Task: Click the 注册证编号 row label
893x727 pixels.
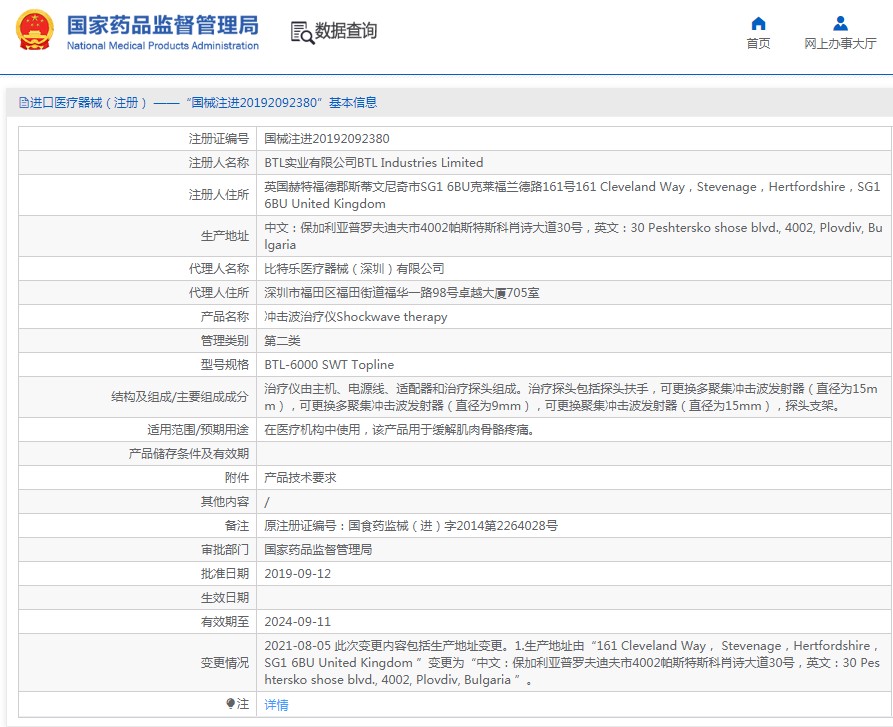Action: [219, 138]
